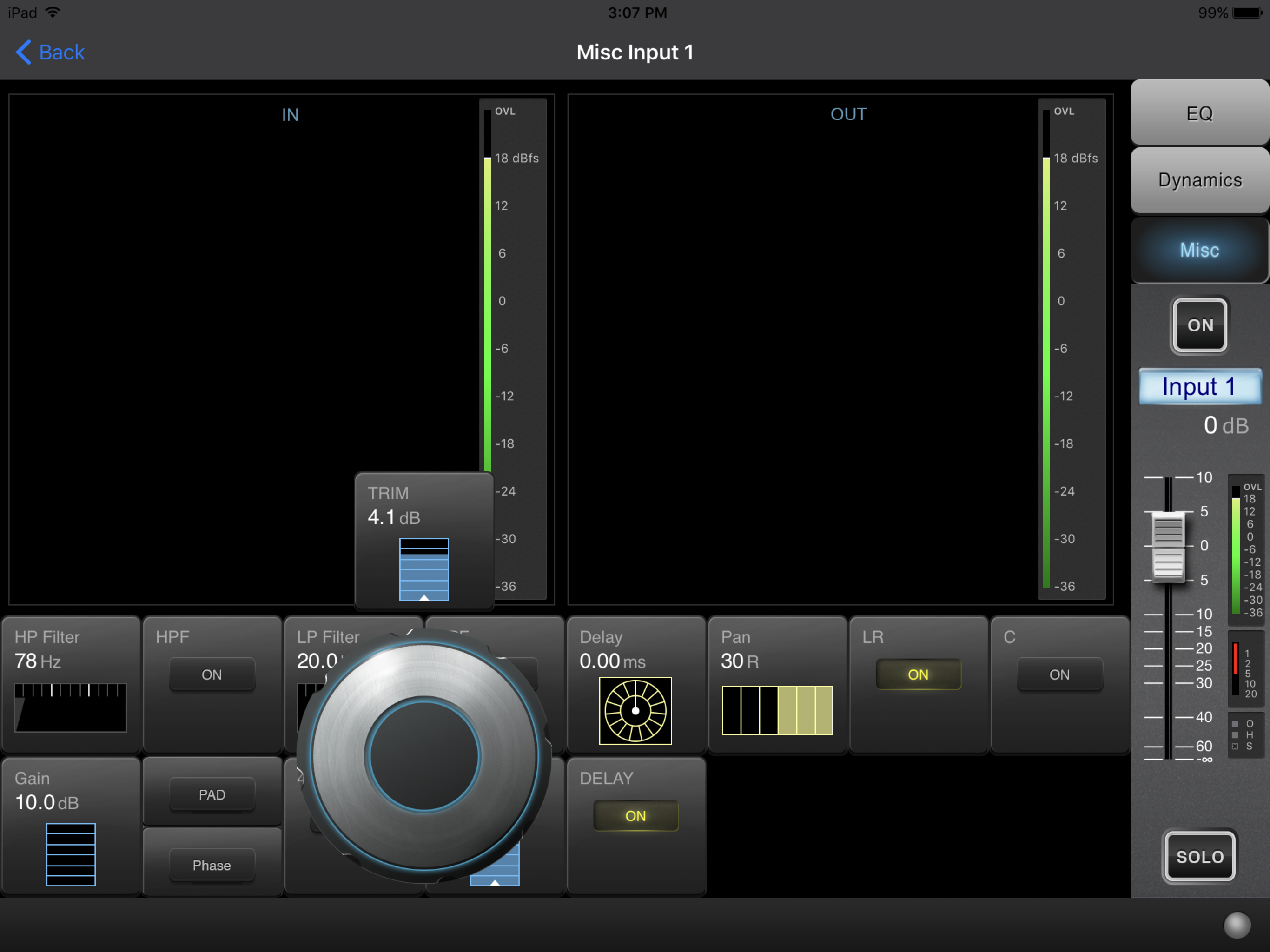Tap the Input 1 channel name label
Viewport: 1270px width, 952px height.
coord(1199,386)
